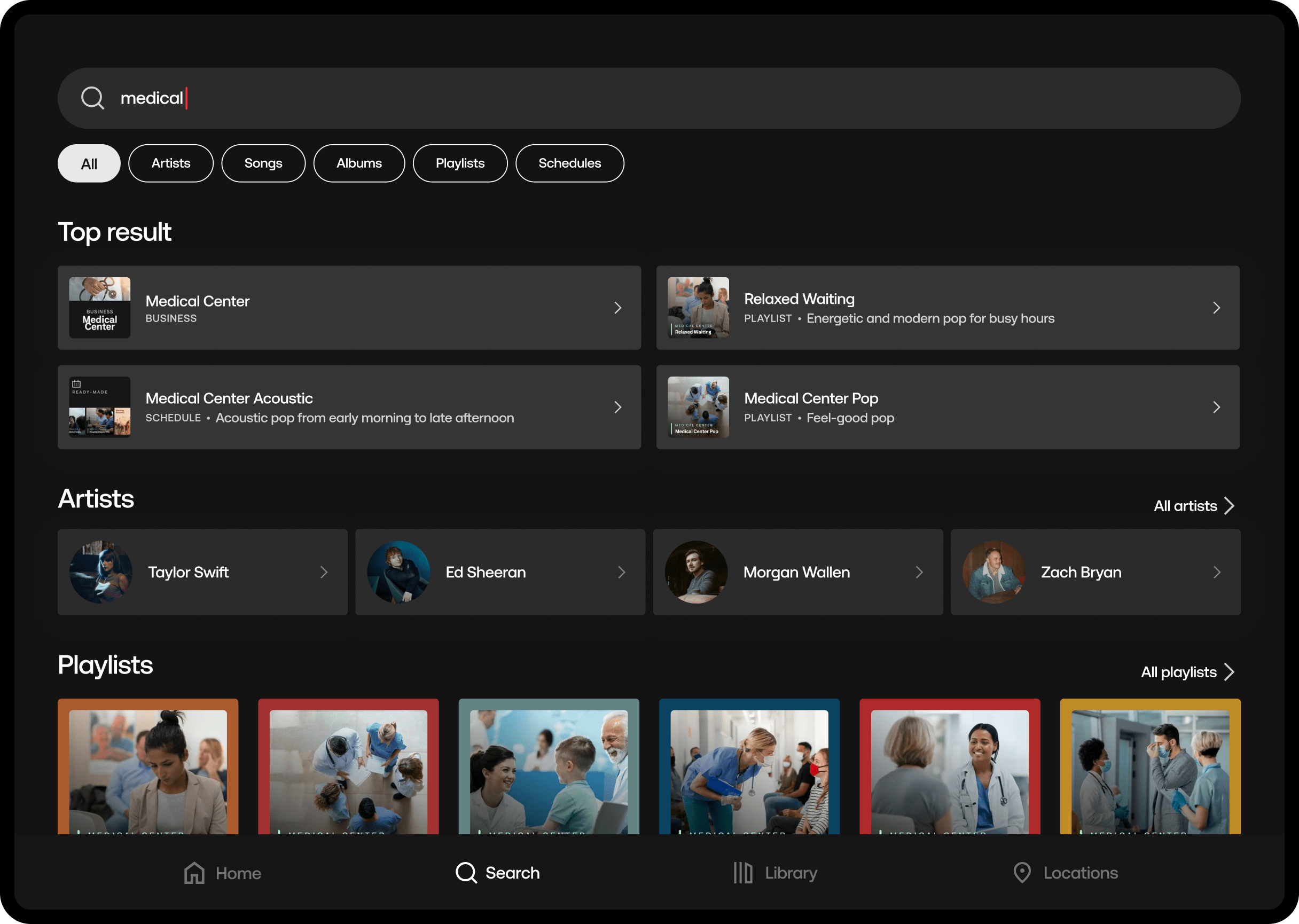The width and height of the screenshot is (1299, 924).
Task: Go to Locations via pin icon
Action: coord(1022,873)
